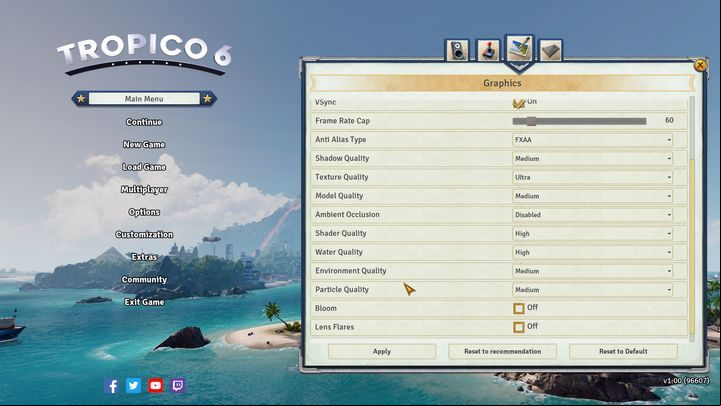Open the Controls joystick settings tab
The height and width of the screenshot is (406, 721).
pos(488,50)
